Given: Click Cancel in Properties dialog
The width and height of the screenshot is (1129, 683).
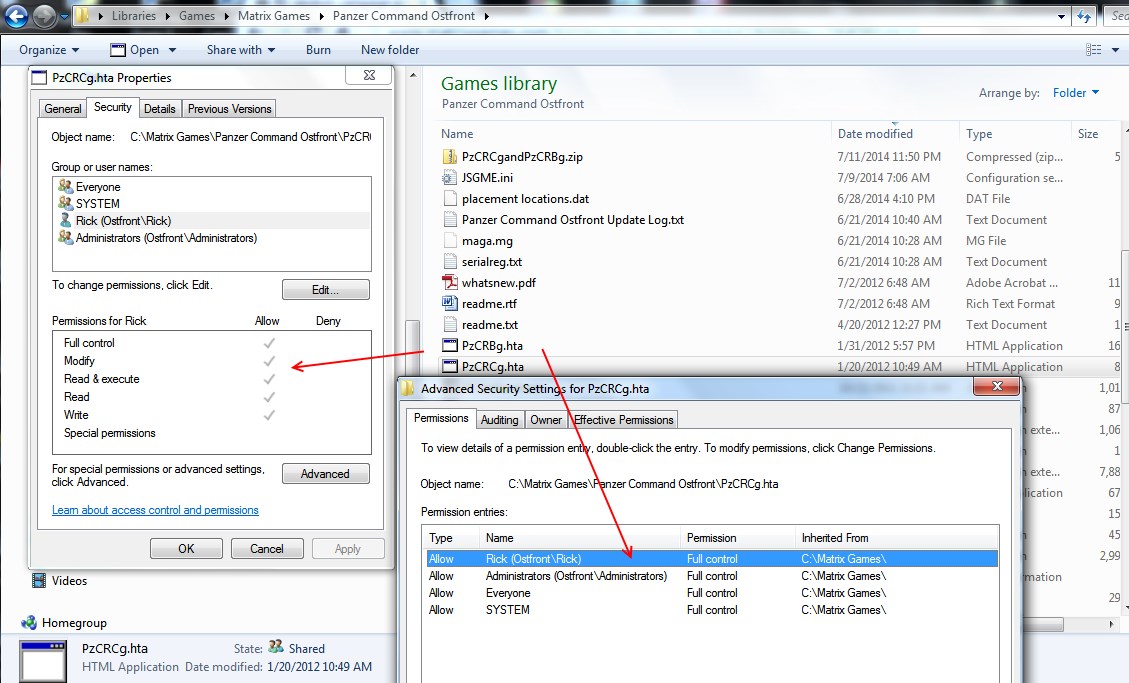Looking at the screenshot, I should tap(267, 548).
